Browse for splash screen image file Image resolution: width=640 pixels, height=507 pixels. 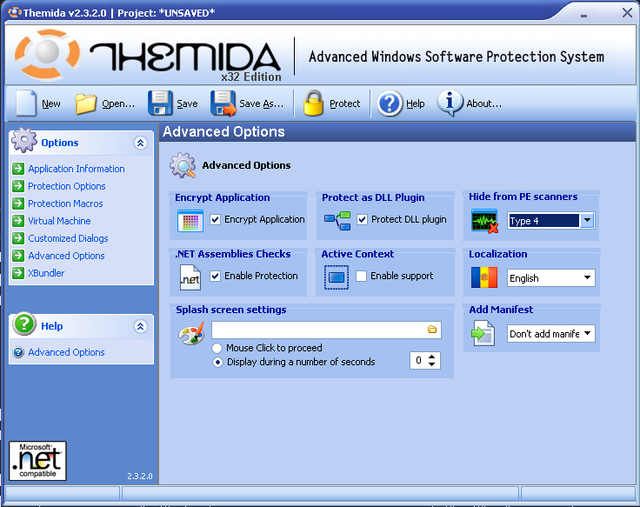pos(432,329)
